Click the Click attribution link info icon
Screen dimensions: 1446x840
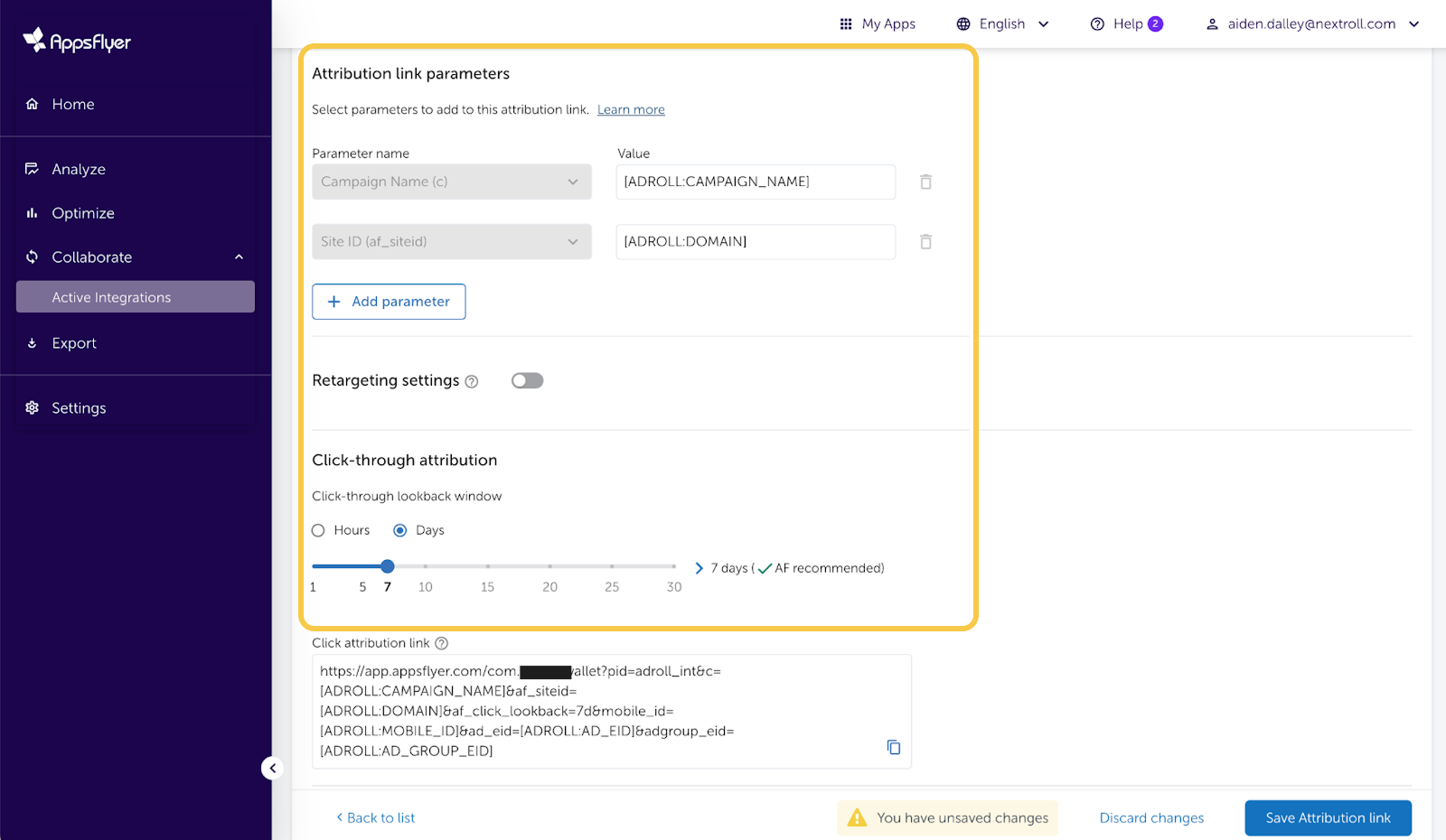(441, 643)
